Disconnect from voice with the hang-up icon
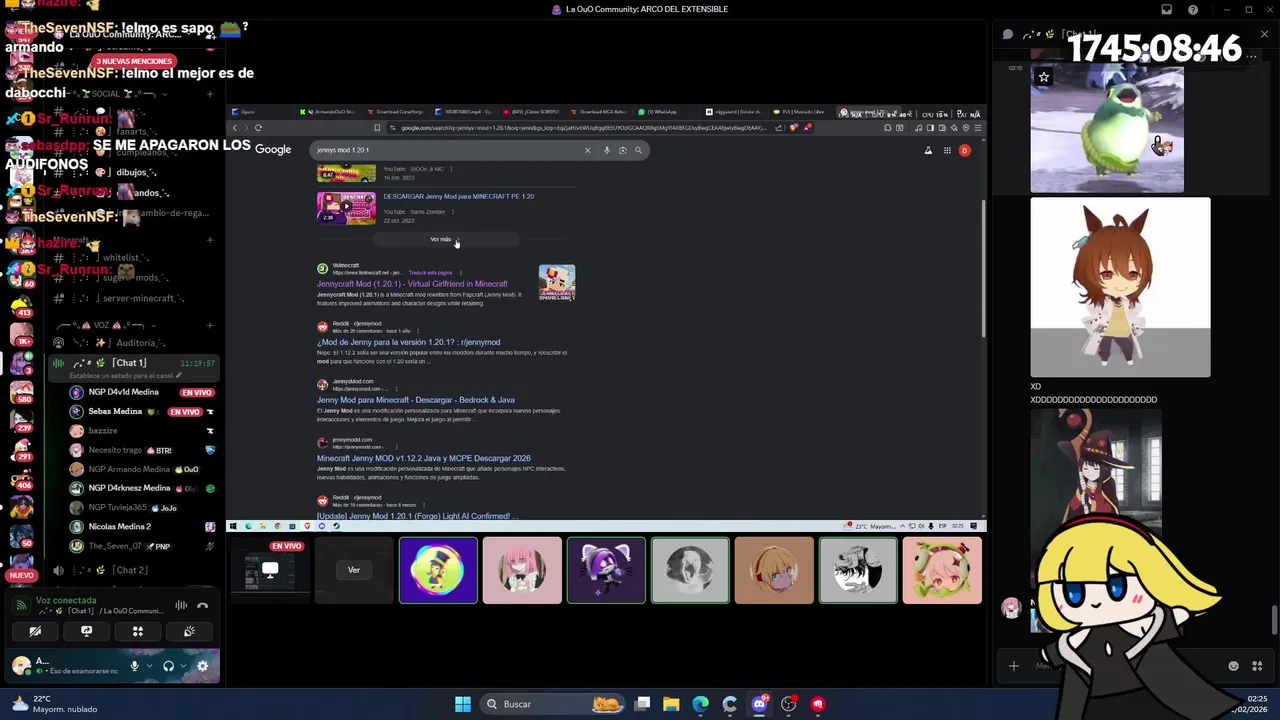 click(202, 605)
